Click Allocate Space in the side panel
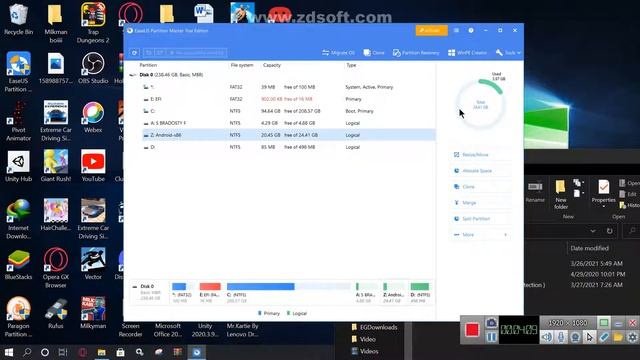The image size is (640, 360). point(480,171)
